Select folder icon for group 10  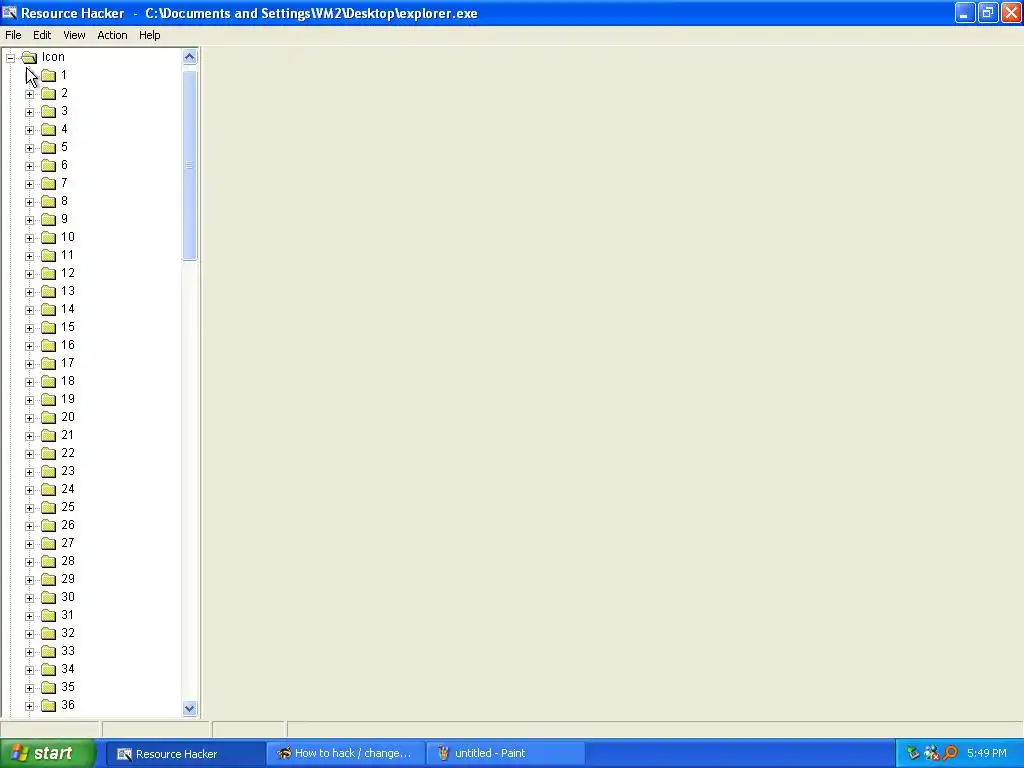tap(48, 238)
